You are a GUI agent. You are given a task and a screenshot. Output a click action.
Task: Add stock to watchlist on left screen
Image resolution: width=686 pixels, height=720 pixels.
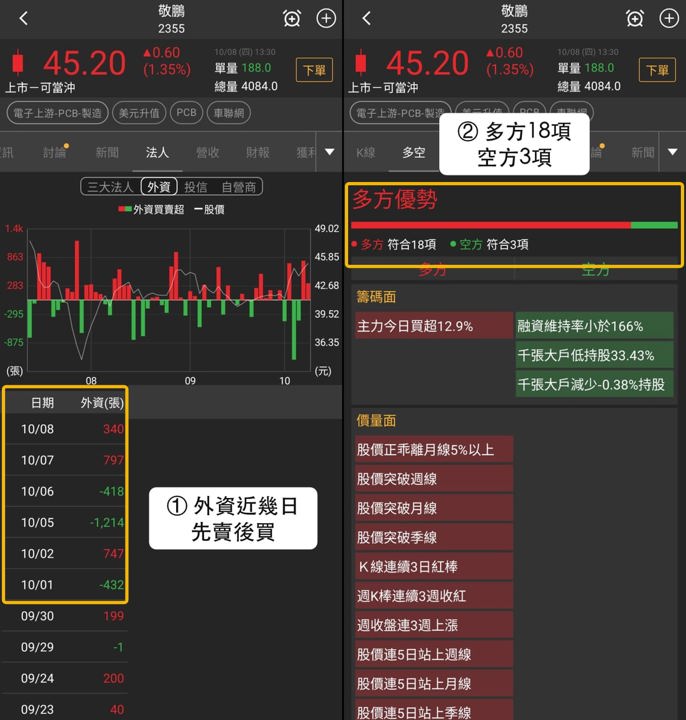[x=326, y=18]
